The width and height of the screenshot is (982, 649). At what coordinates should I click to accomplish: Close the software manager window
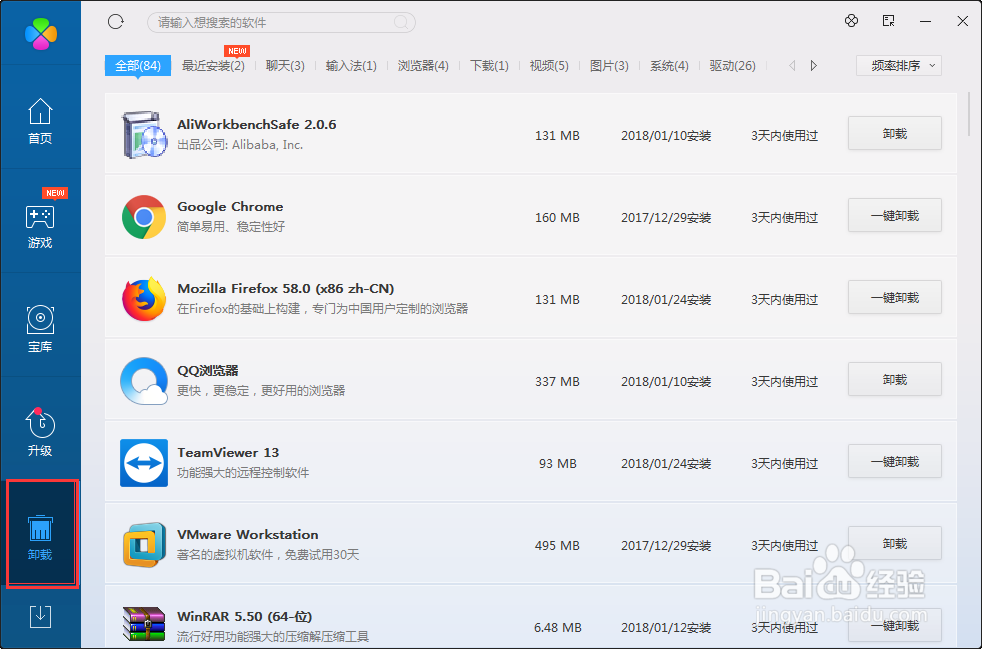tap(963, 21)
